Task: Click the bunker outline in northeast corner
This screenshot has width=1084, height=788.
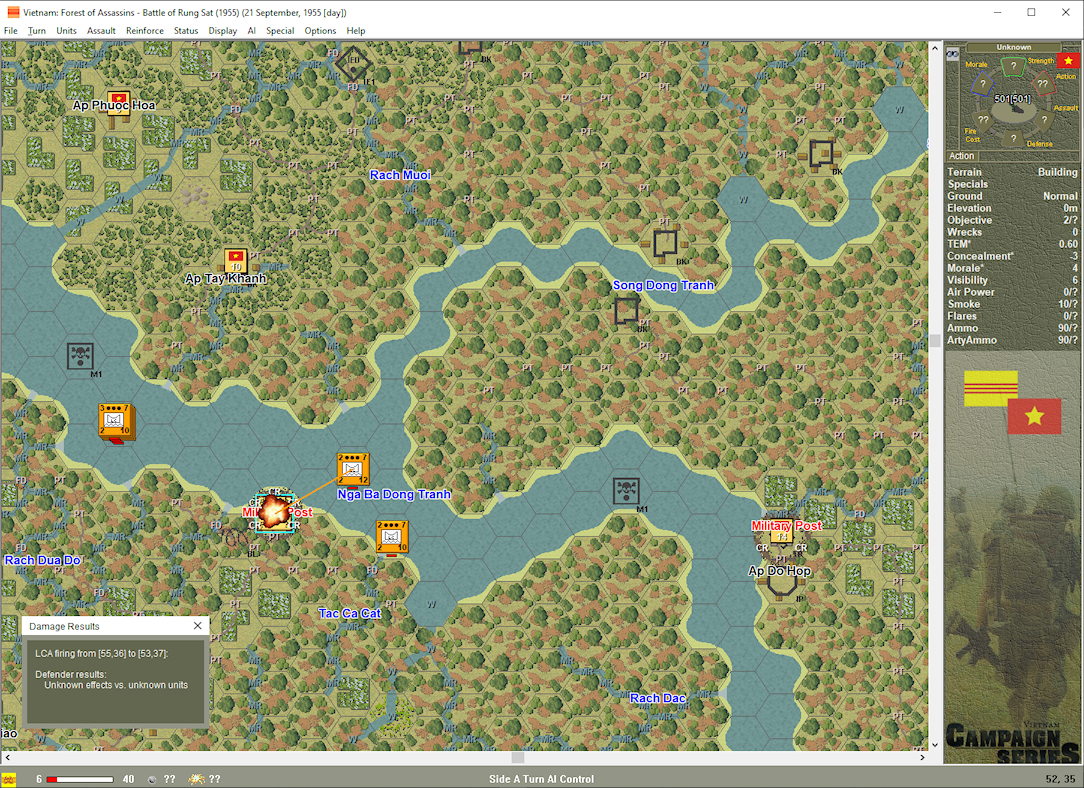Action: pos(822,153)
